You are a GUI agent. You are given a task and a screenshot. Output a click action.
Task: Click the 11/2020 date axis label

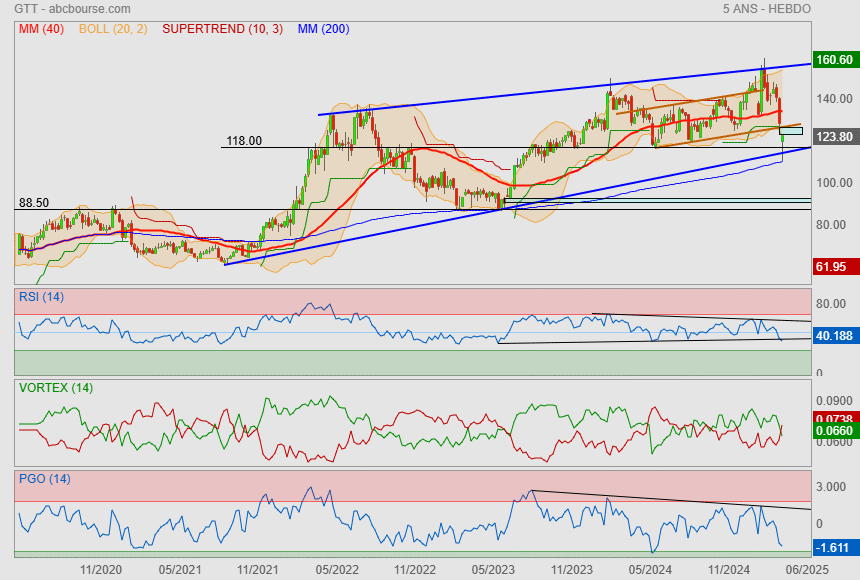[101, 570]
